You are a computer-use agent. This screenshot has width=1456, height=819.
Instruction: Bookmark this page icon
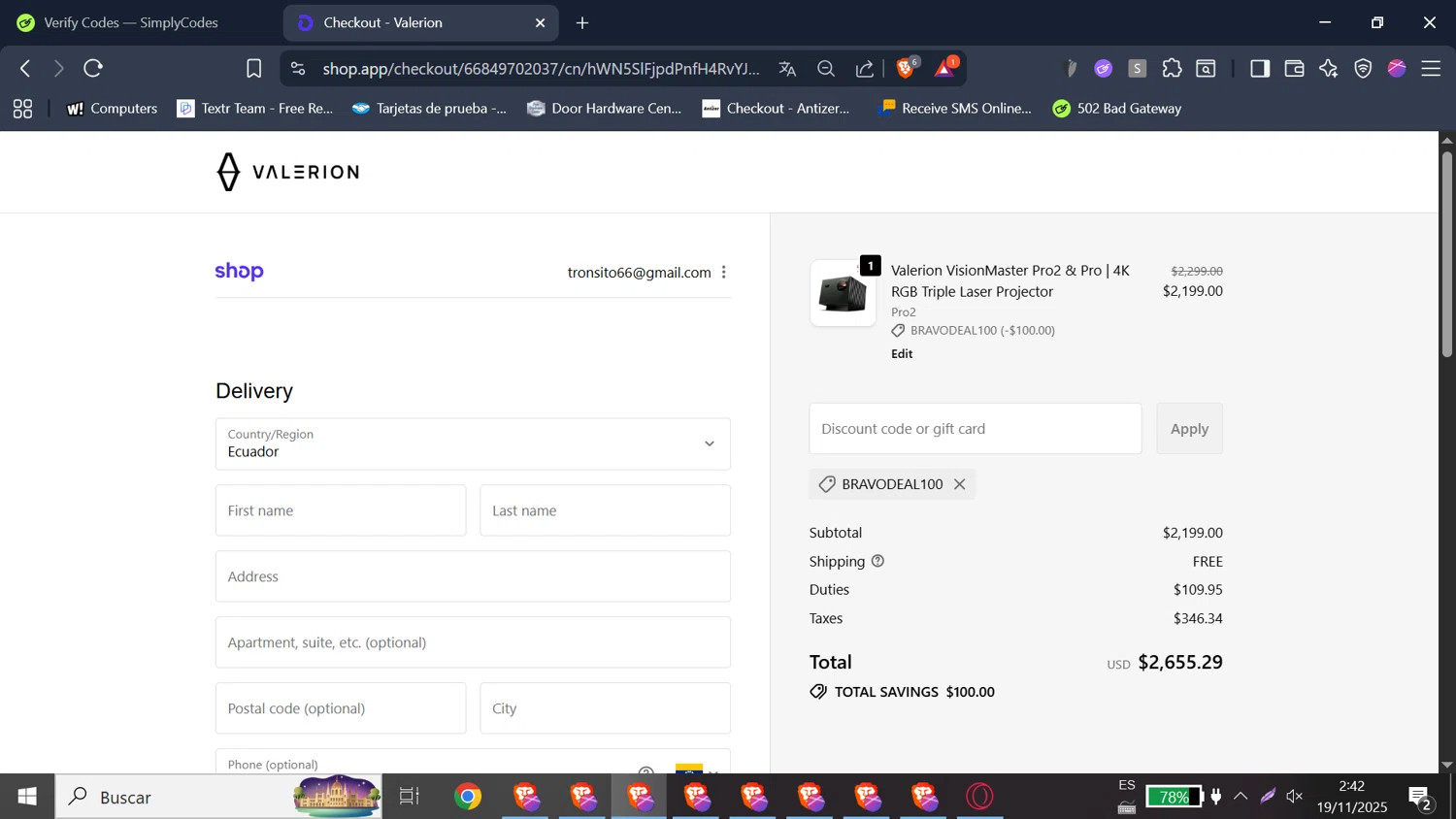pyautogui.click(x=253, y=68)
